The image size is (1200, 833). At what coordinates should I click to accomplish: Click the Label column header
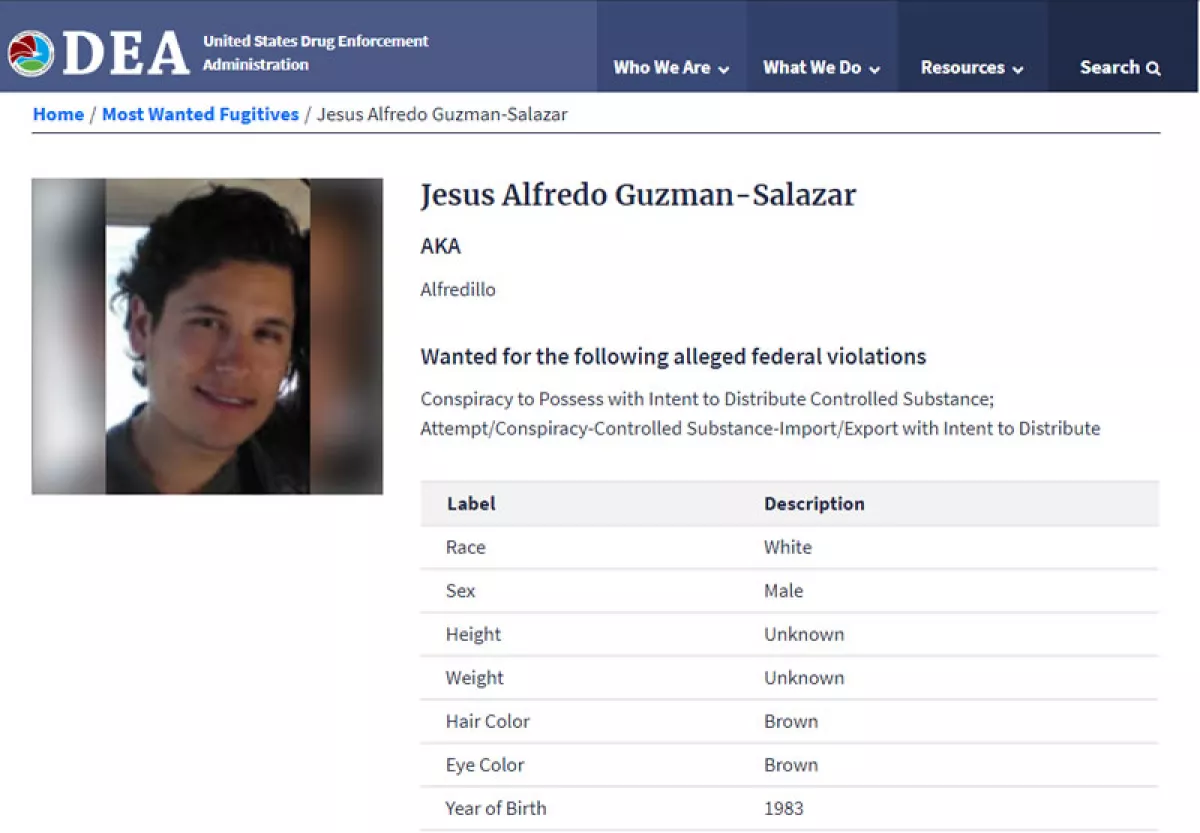pos(471,504)
